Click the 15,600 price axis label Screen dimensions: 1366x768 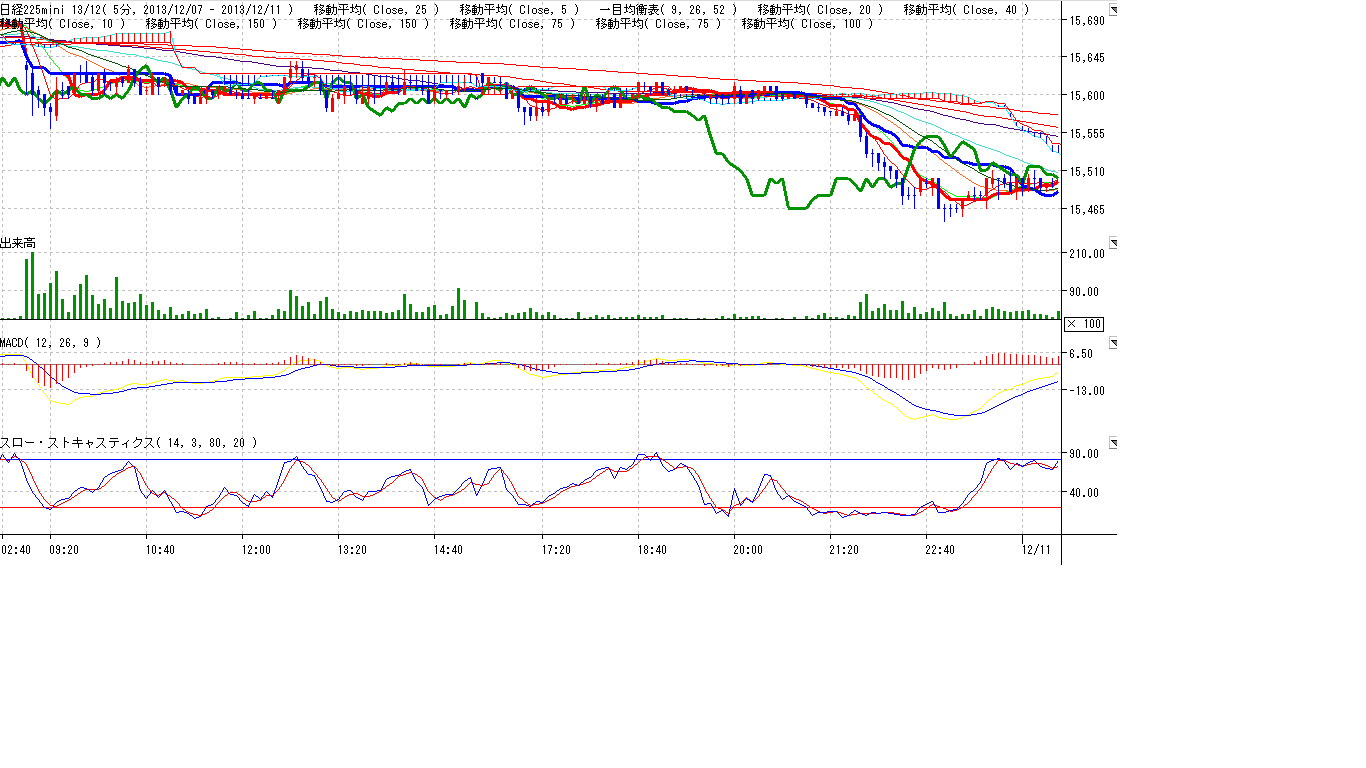pyautogui.click(x=1087, y=96)
